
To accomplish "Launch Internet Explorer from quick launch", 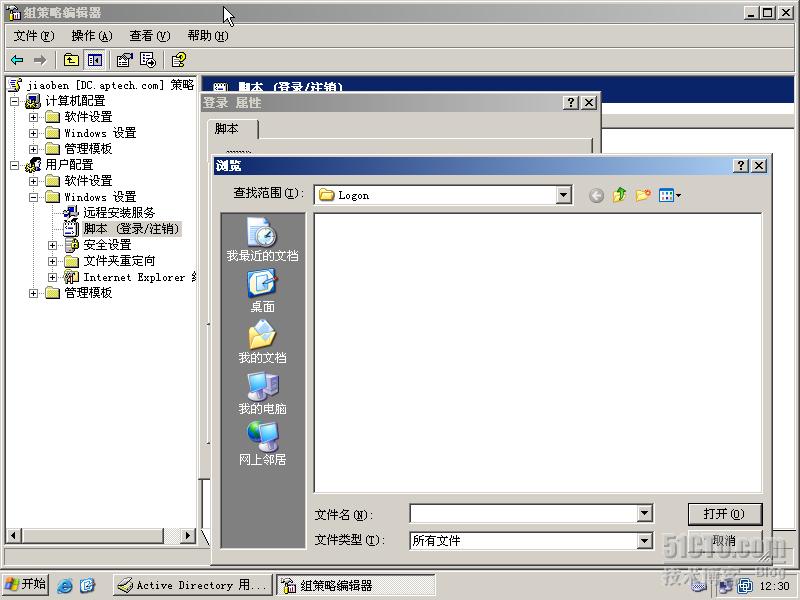I will point(65,585).
